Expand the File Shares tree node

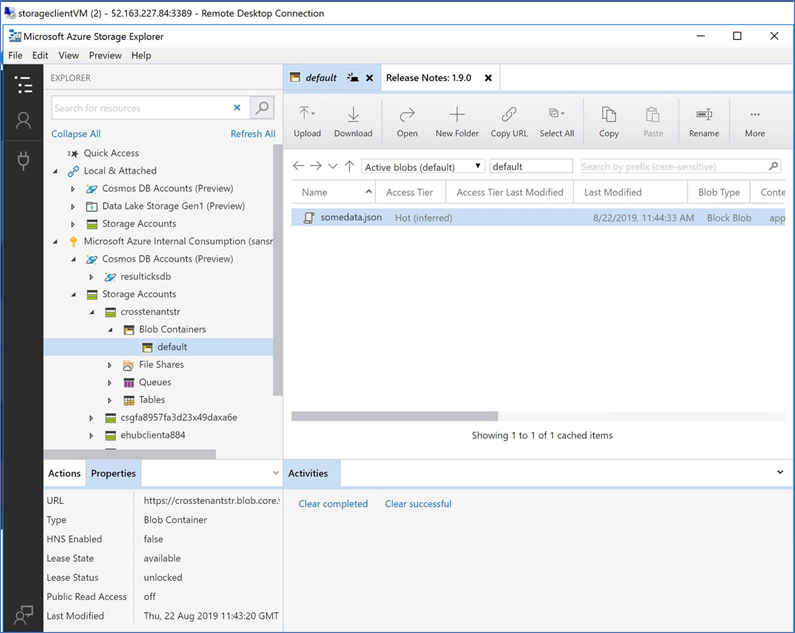click(110, 365)
